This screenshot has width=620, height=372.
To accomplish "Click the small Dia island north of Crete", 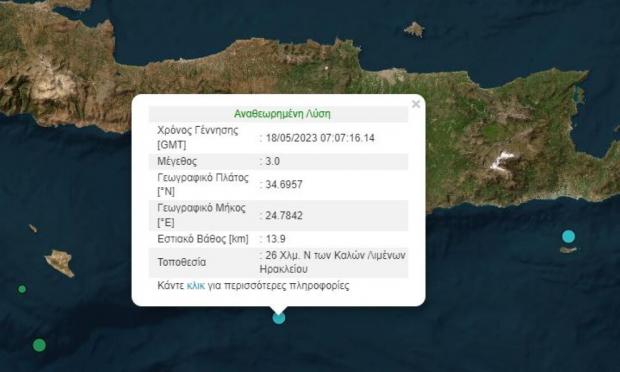I will (x=414, y=29).
